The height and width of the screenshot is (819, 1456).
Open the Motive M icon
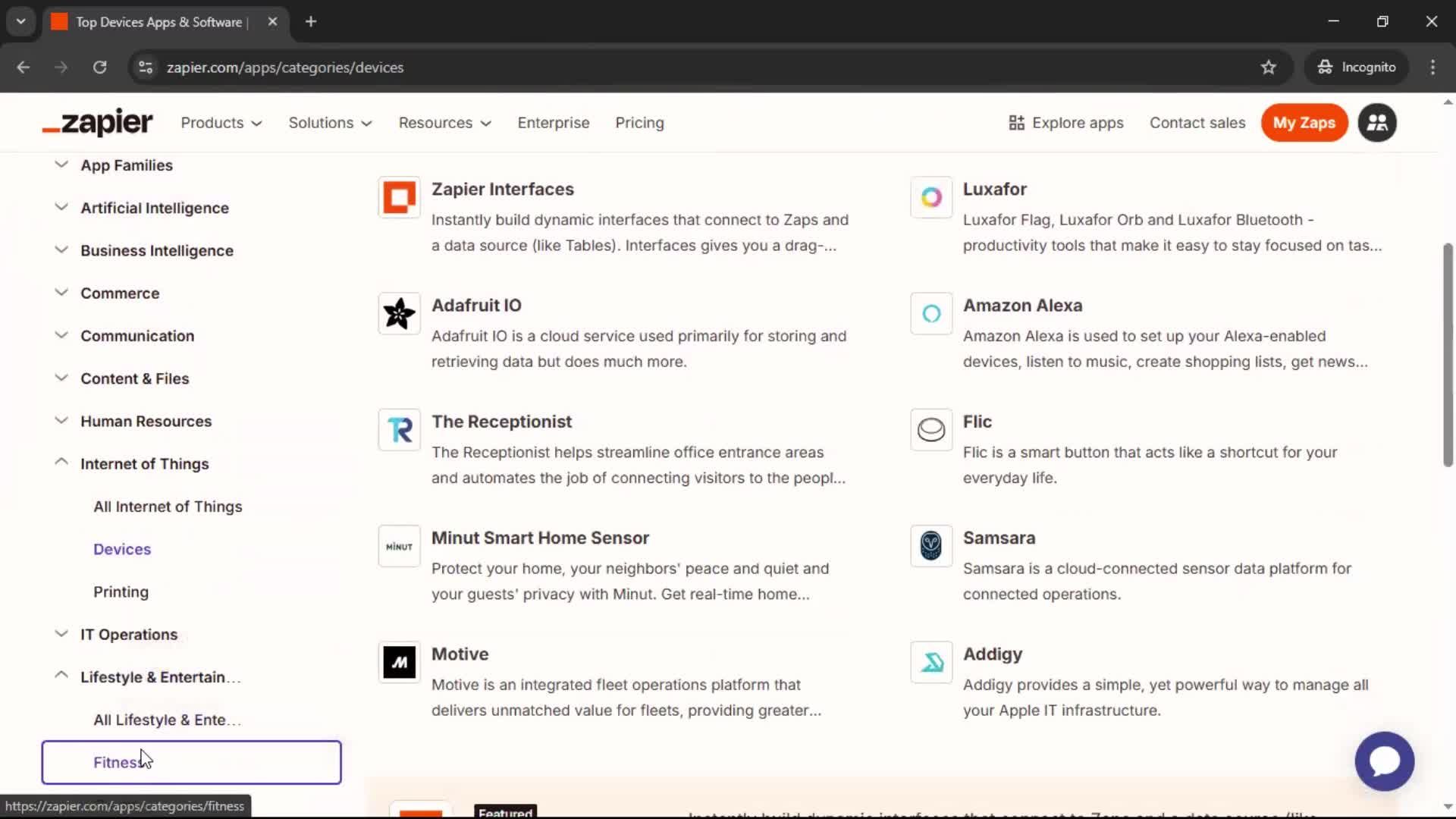click(399, 662)
